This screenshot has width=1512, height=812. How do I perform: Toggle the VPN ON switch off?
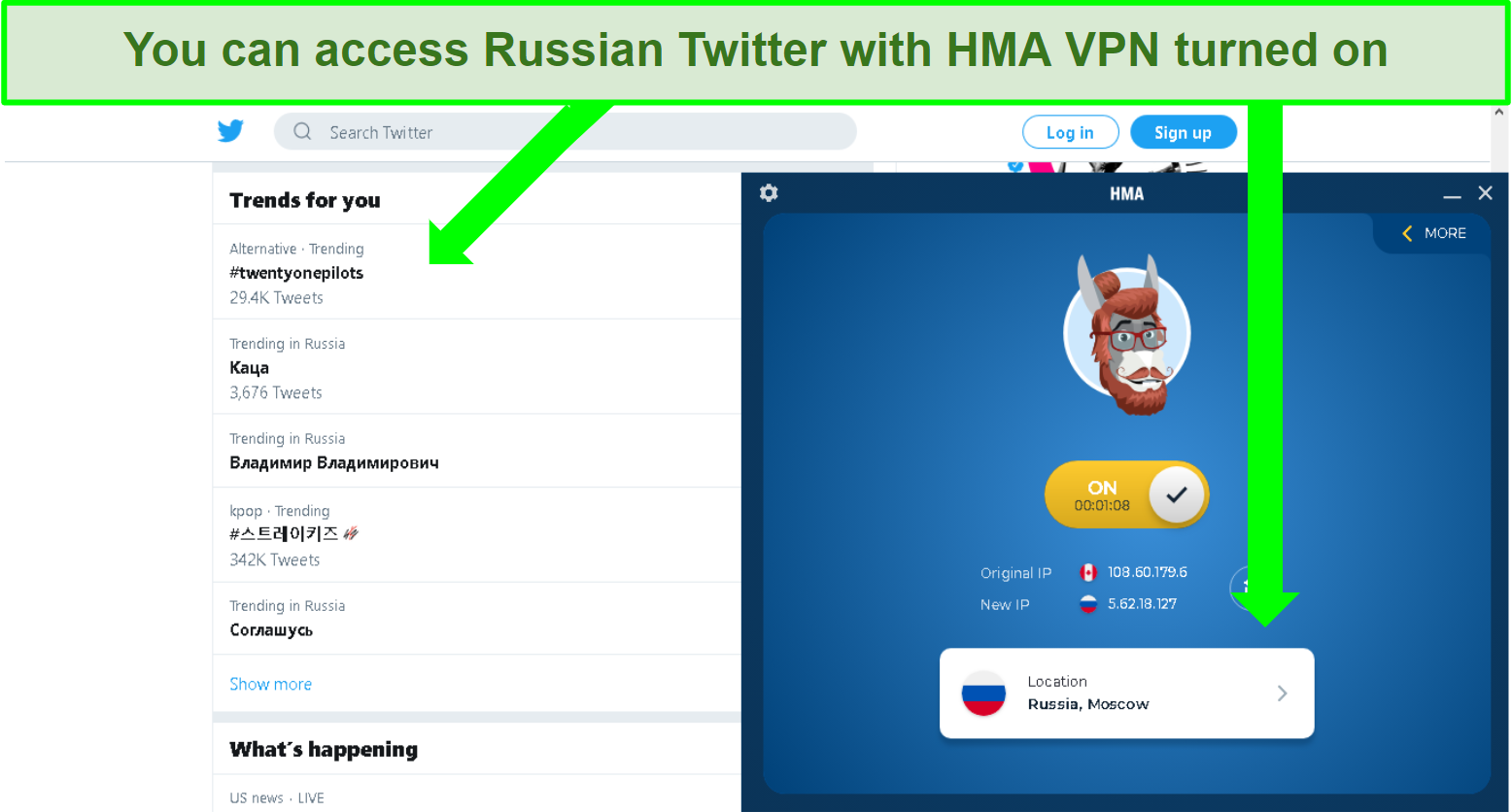(x=1126, y=494)
